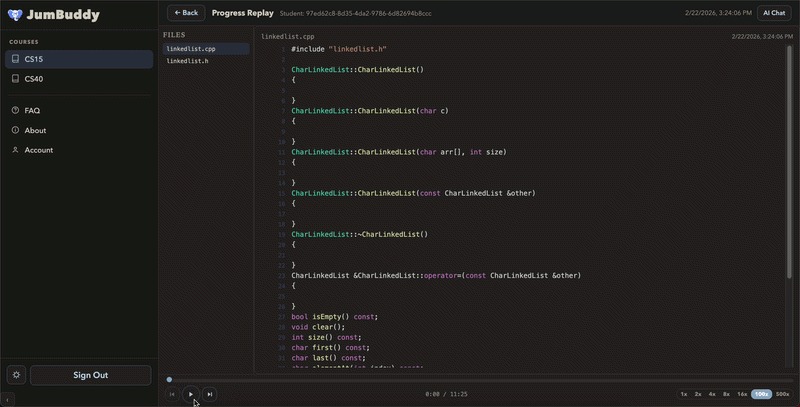
Task: Click the 'void clear();' code line
Action: click(318, 327)
